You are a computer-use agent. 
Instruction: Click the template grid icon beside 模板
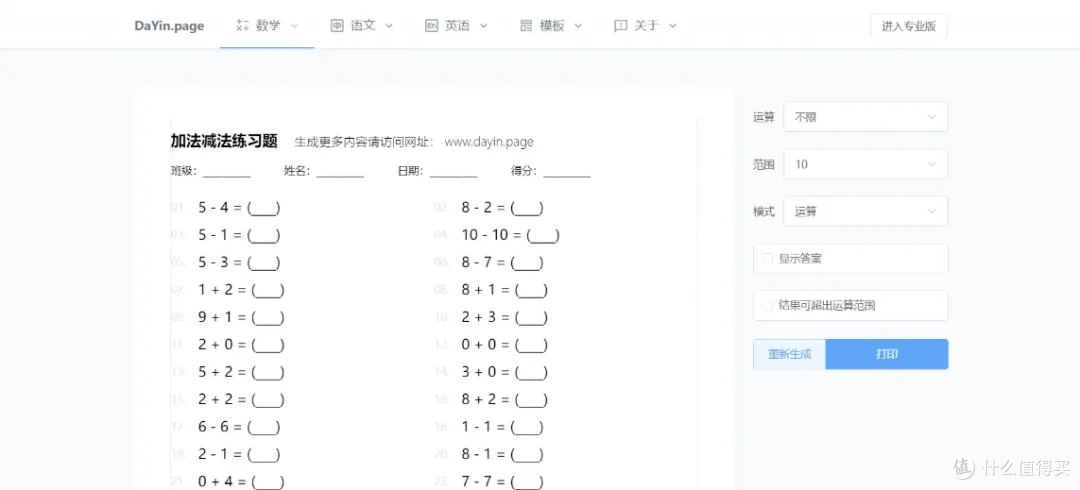(526, 26)
